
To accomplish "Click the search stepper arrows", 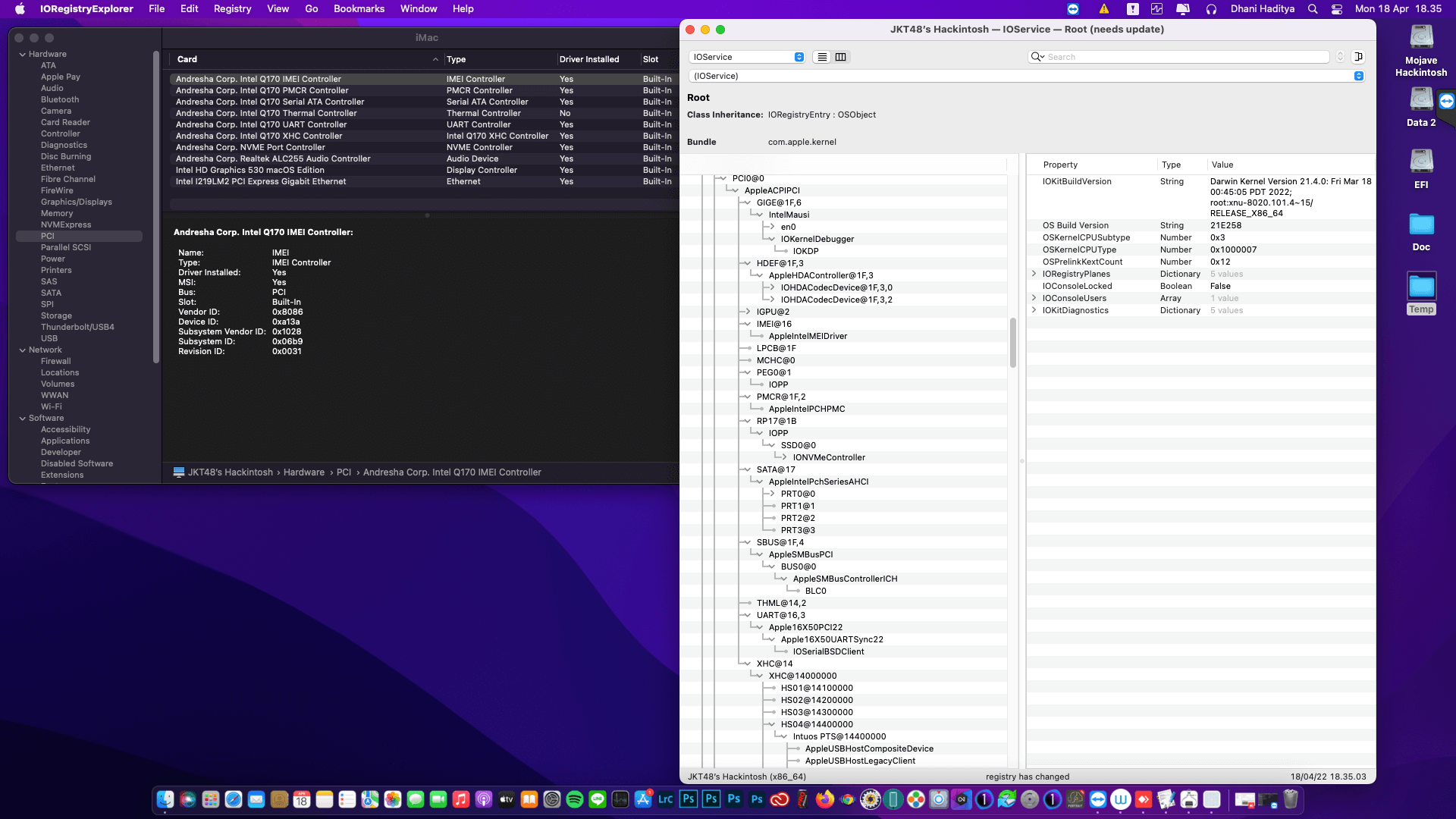I will point(1340,57).
